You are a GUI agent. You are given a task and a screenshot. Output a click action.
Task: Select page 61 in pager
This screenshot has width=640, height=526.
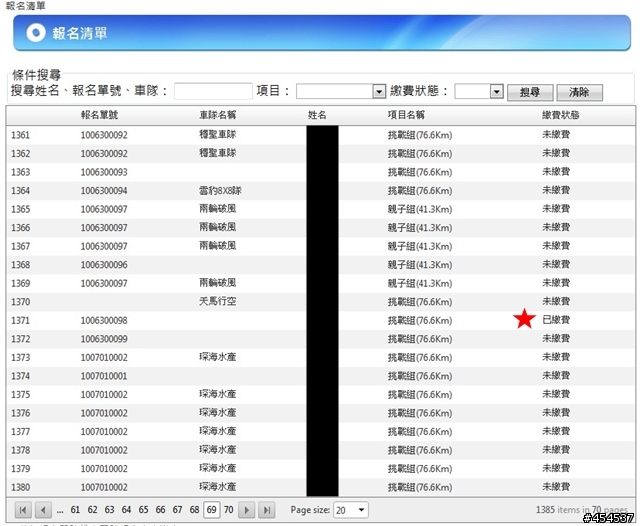76,510
